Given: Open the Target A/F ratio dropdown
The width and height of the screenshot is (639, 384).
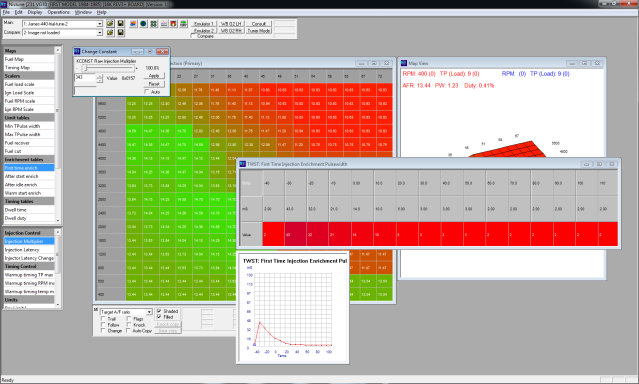Looking at the screenshot, I should [149, 312].
